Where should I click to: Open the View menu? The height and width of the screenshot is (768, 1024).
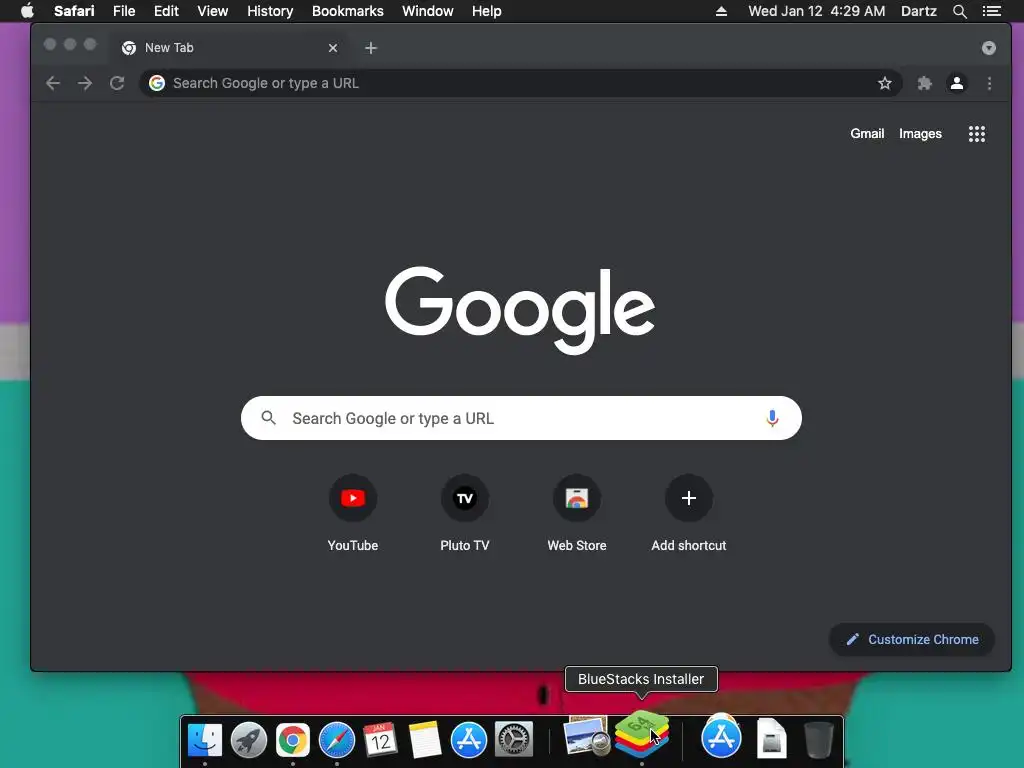[212, 11]
